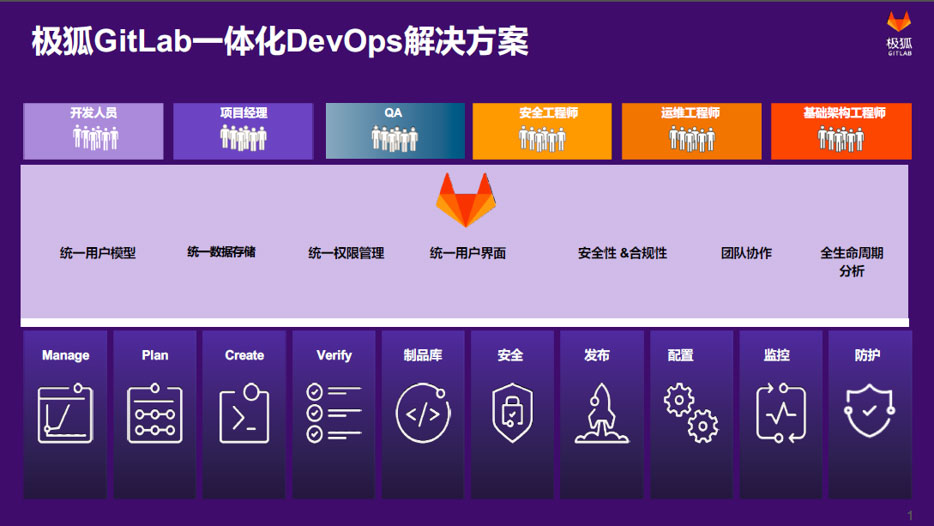Click the 制品库 stage heading

point(423,356)
